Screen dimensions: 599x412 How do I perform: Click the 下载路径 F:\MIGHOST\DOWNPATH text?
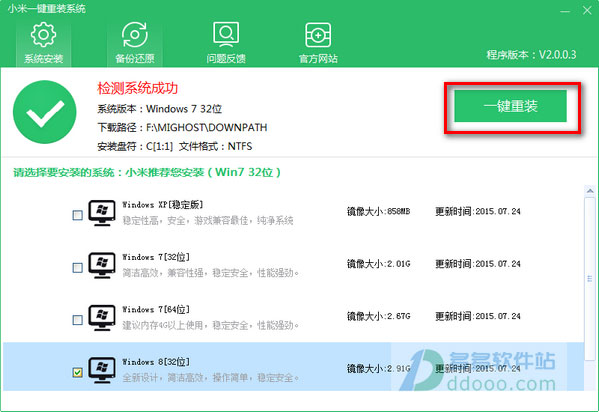182,127
